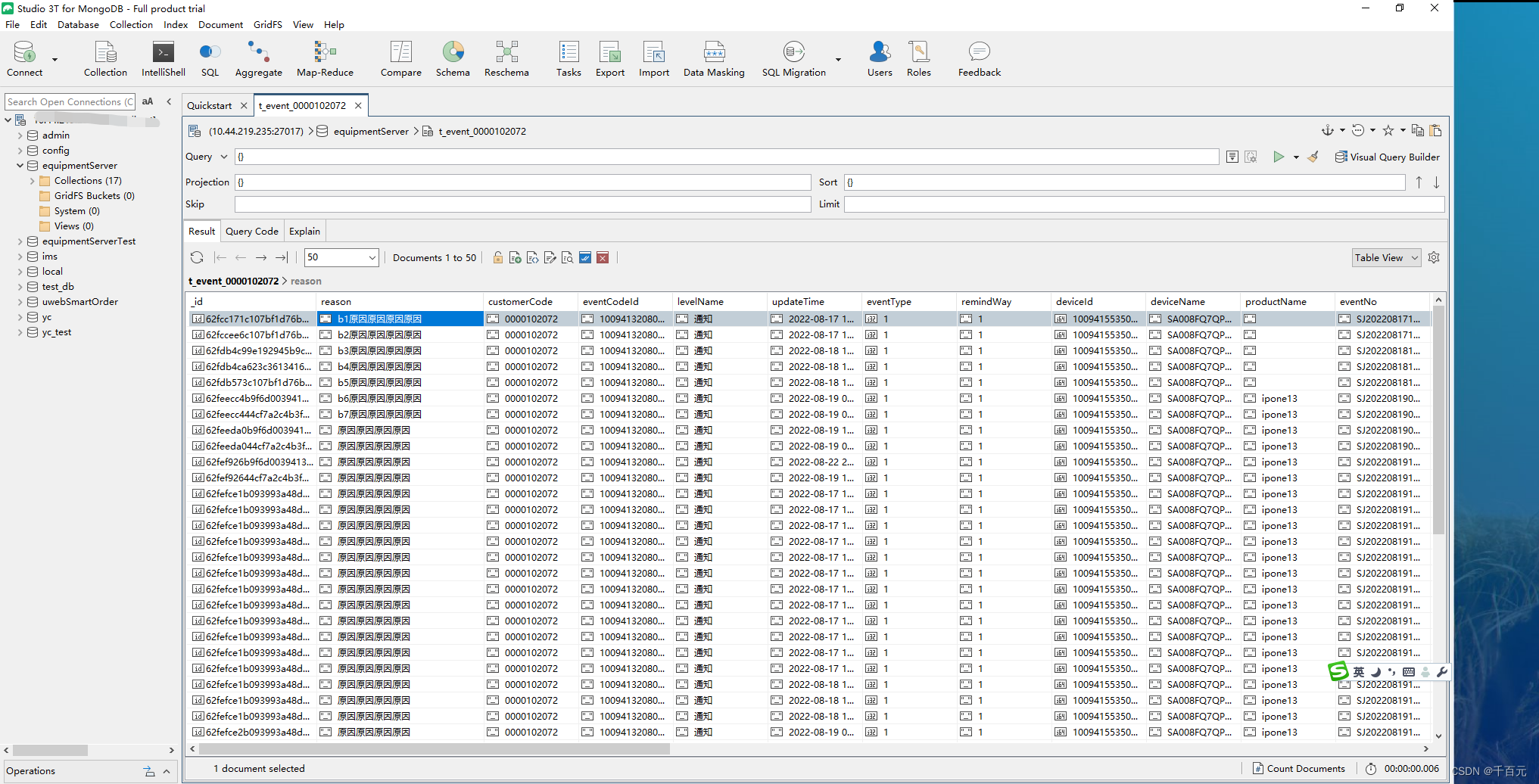Image resolution: width=1539 pixels, height=784 pixels.
Task: Collapse the equipmentServer database node
Action: (20, 166)
